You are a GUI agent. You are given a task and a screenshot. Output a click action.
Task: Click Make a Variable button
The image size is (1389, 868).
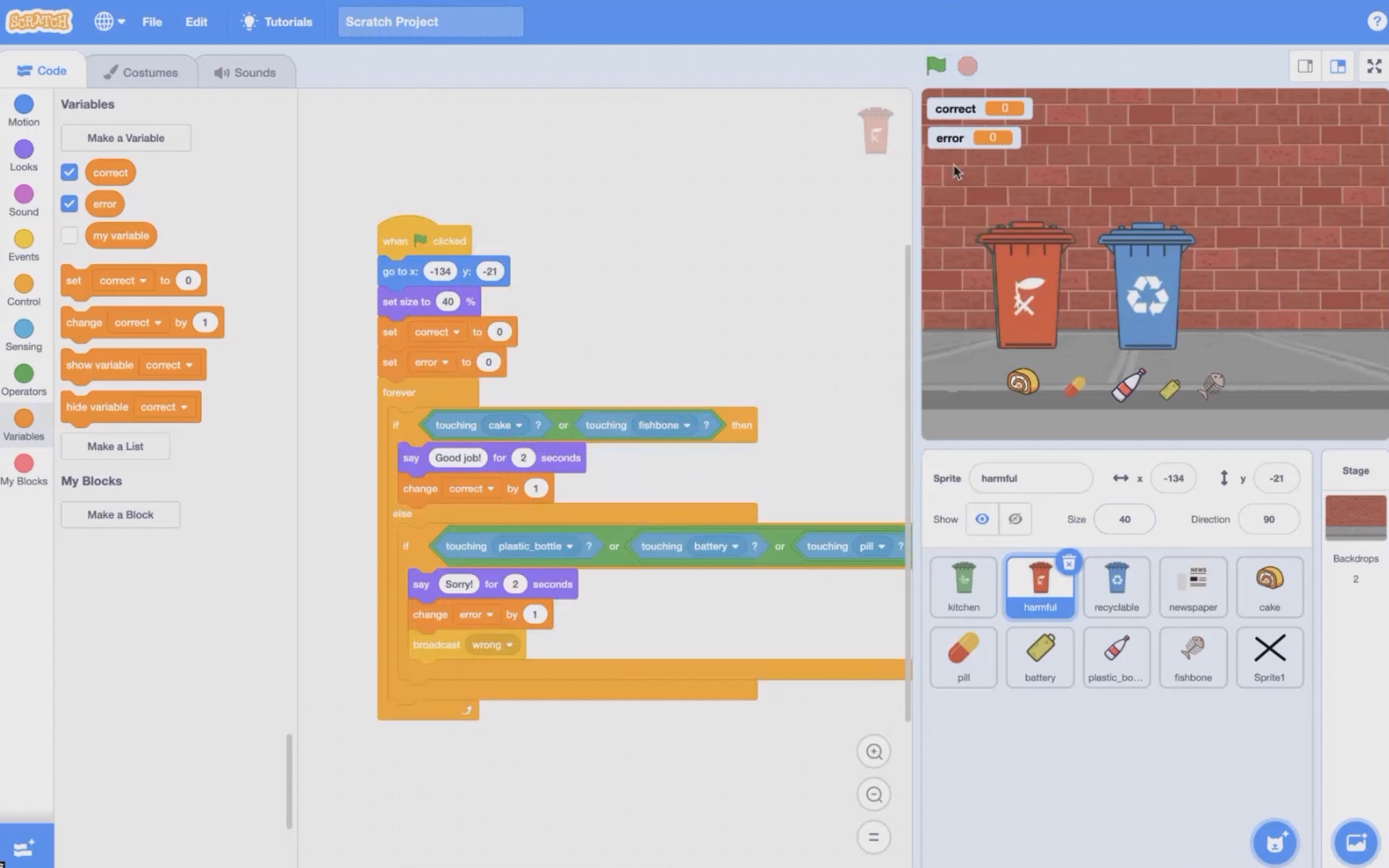(x=125, y=138)
